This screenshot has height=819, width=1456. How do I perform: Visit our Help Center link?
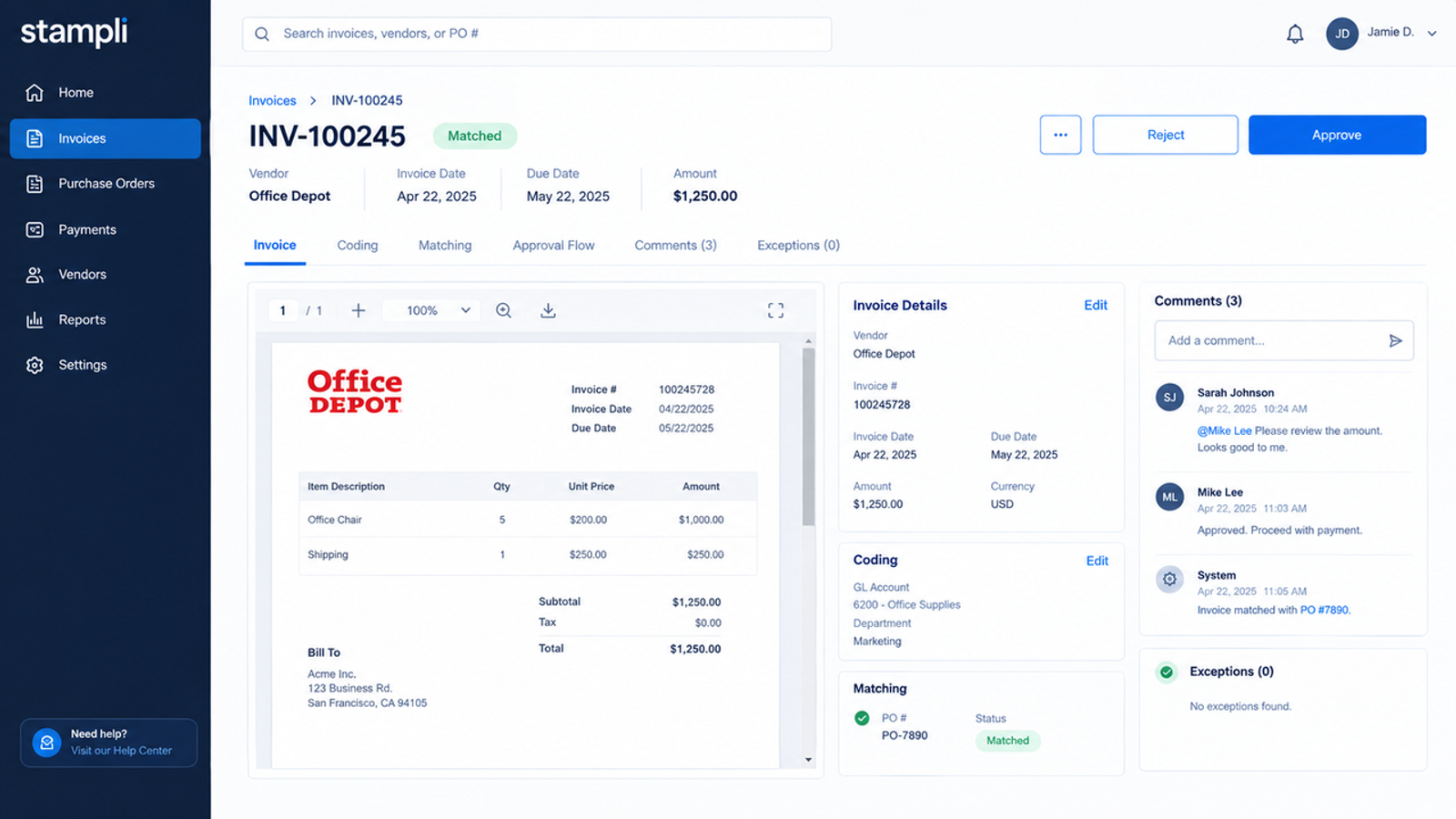[121, 751]
